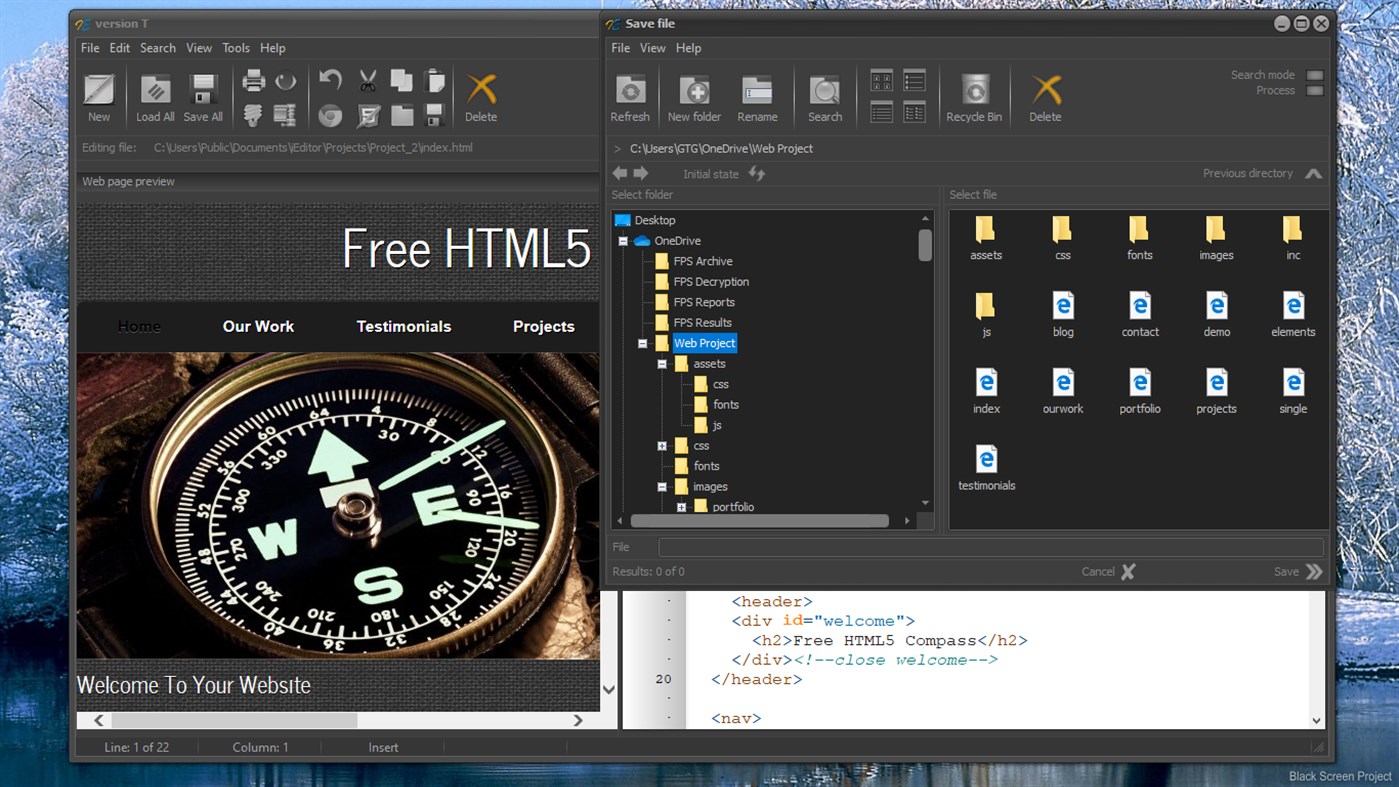The image size is (1399, 787).
Task: Create a new folder with New folder icon
Action: click(x=694, y=91)
